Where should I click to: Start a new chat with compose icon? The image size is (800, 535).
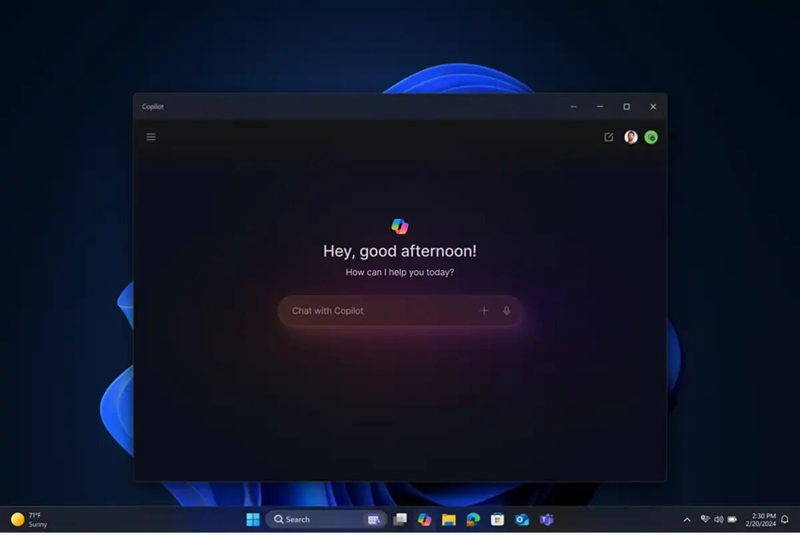click(x=609, y=137)
